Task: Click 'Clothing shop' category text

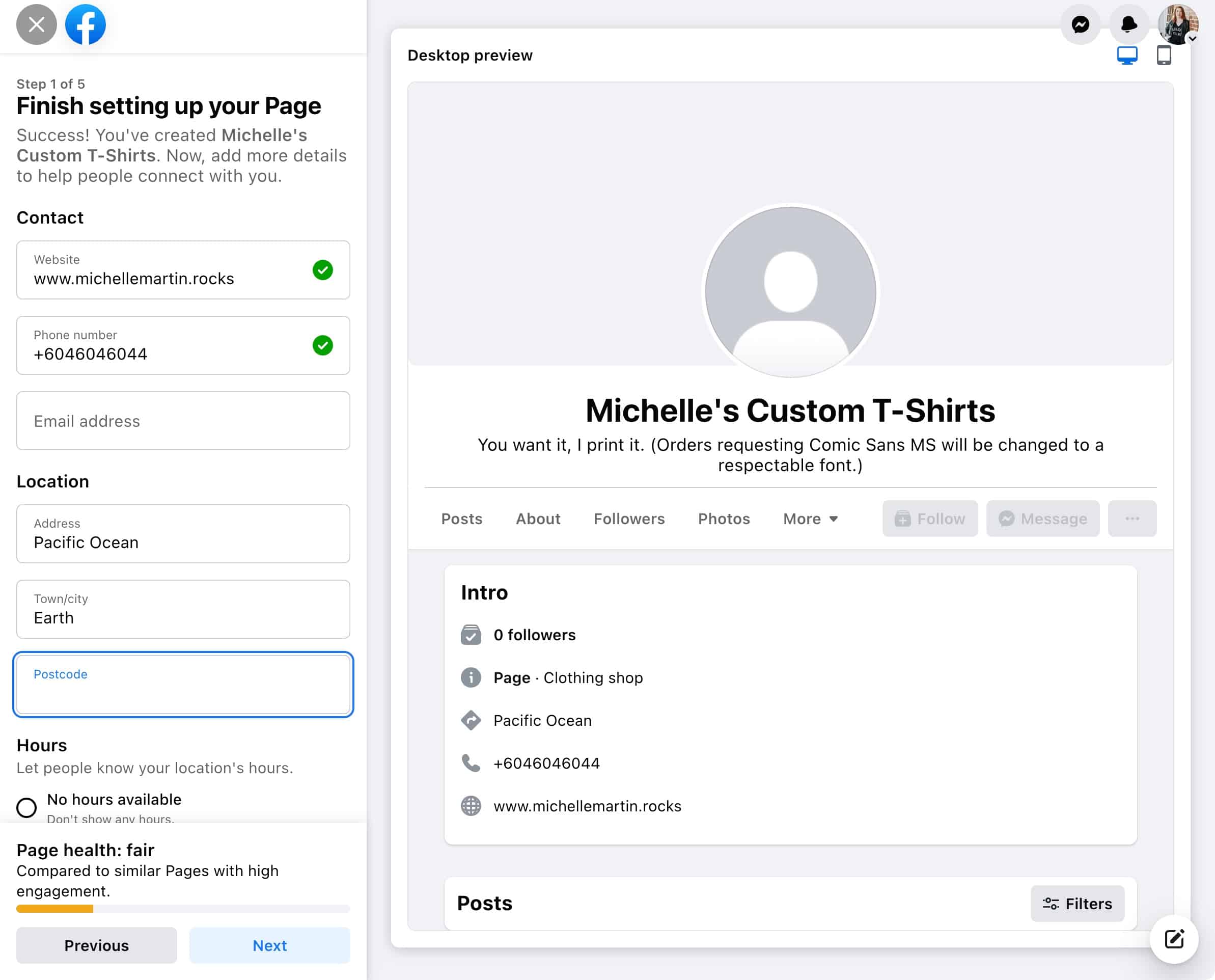Action: (593, 677)
